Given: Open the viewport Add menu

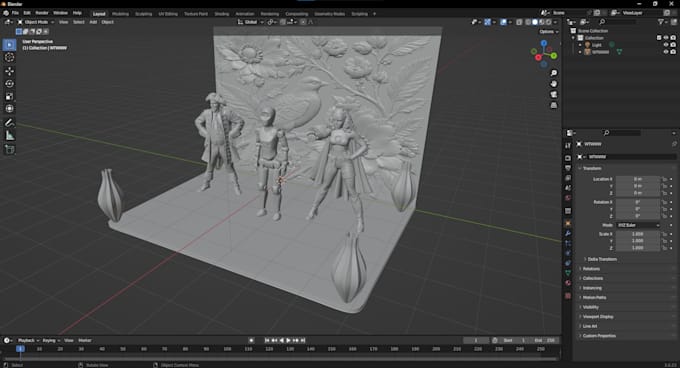Looking at the screenshot, I should [x=93, y=22].
